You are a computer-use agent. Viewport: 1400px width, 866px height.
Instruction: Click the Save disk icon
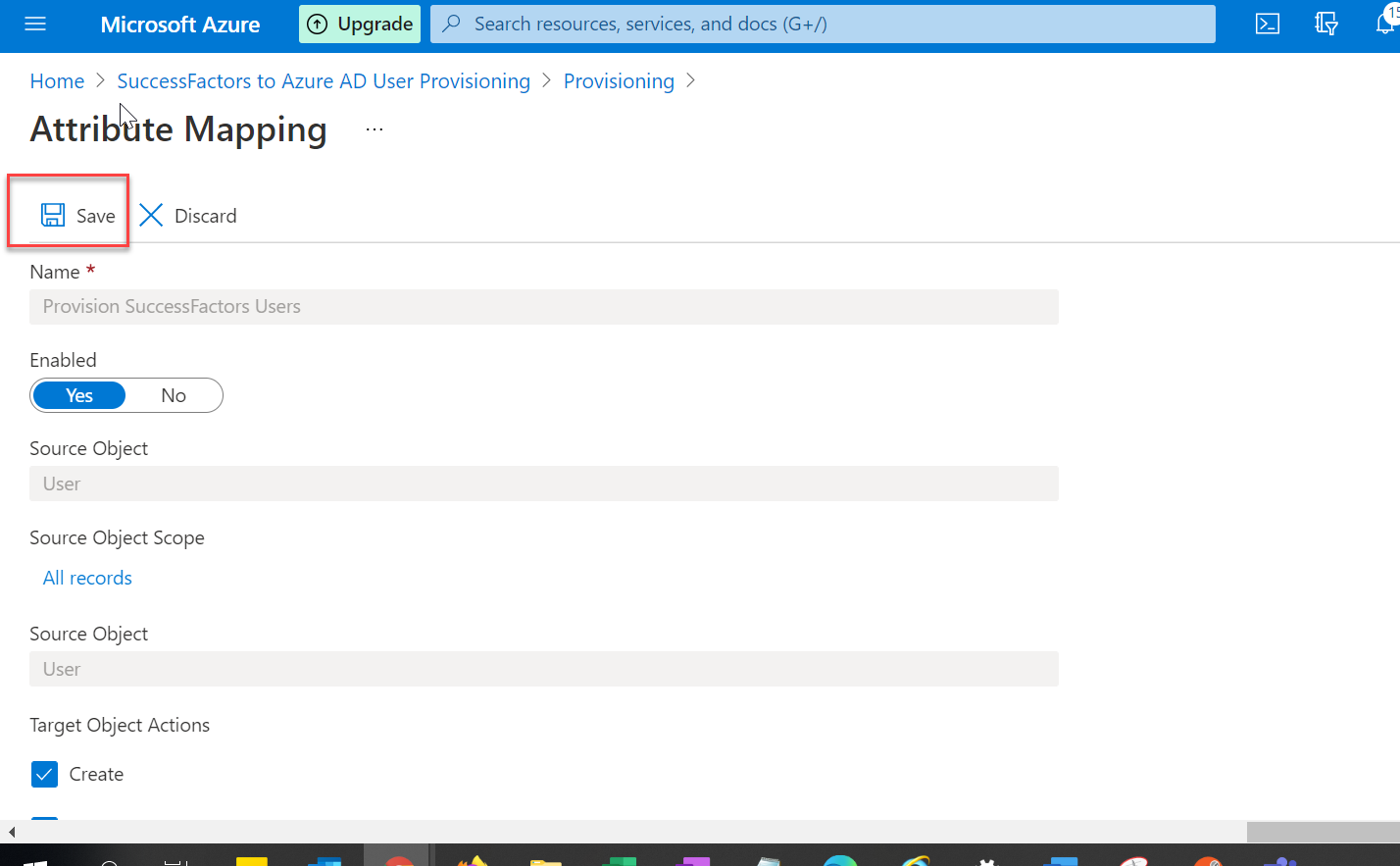tap(52, 215)
